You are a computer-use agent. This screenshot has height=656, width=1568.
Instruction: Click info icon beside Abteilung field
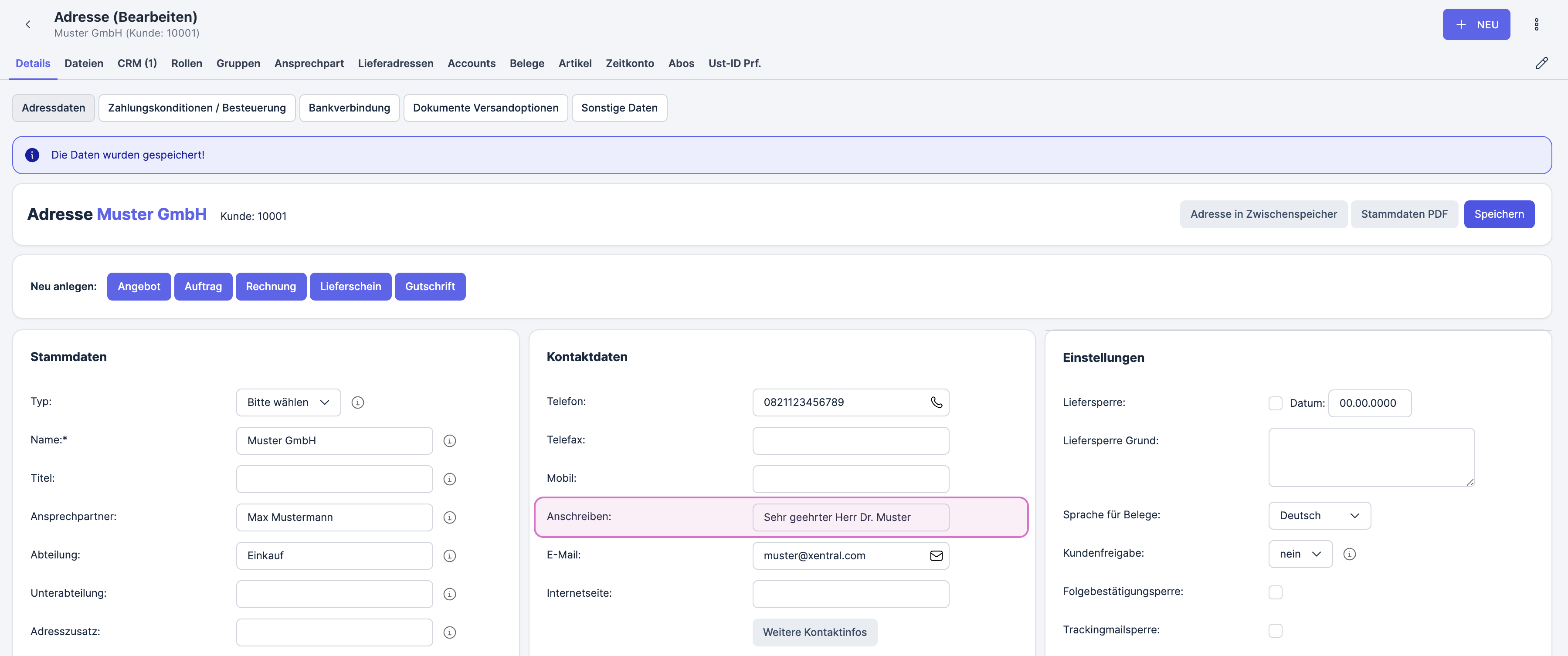click(x=449, y=555)
